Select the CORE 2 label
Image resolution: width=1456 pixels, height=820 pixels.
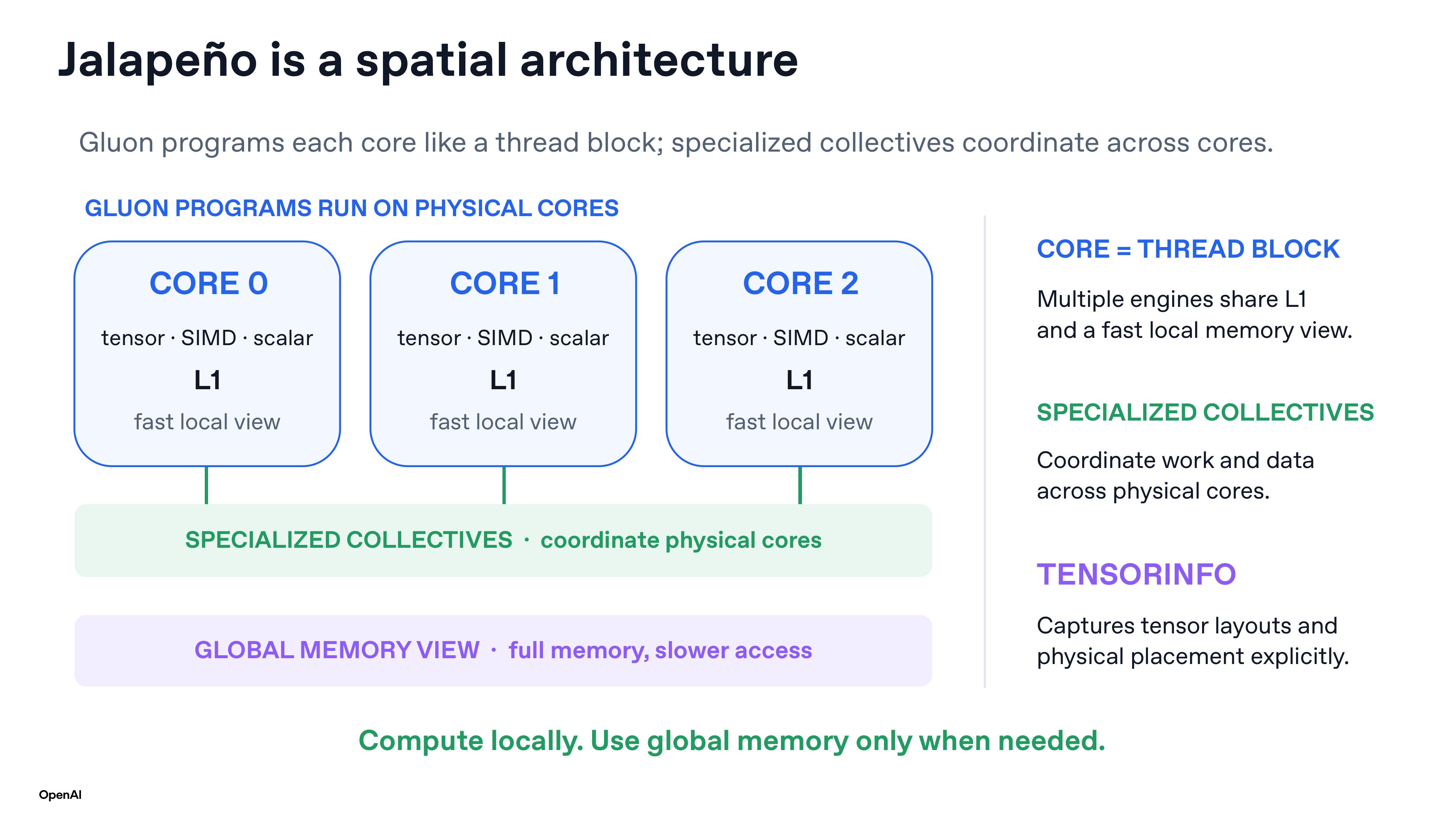(801, 283)
